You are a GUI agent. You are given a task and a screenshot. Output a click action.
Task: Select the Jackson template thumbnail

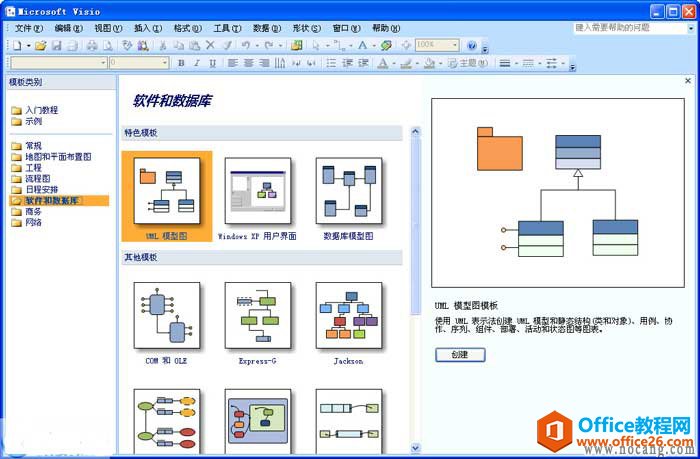click(349, 315)
